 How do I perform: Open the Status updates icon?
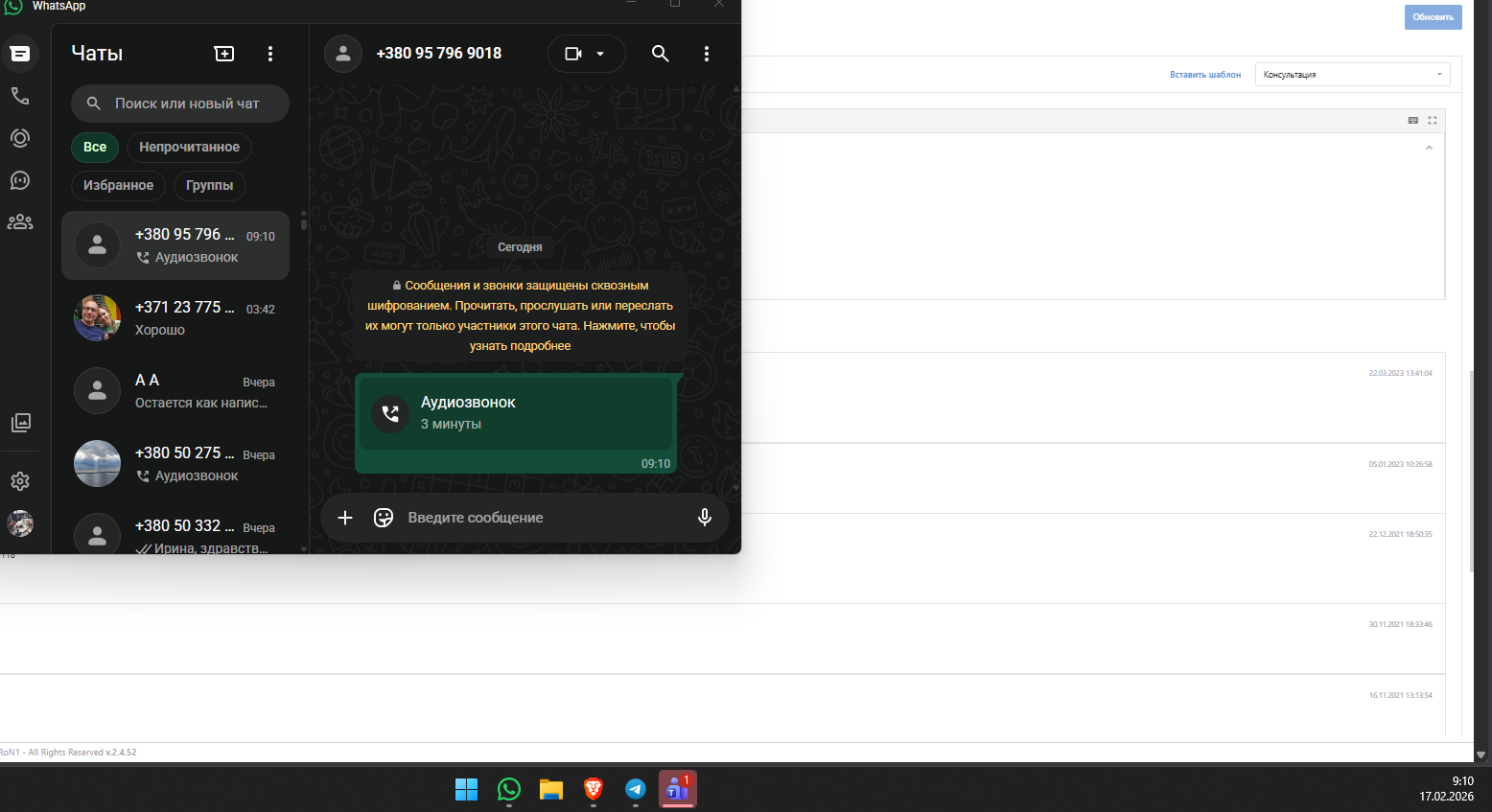click(20, 138)
